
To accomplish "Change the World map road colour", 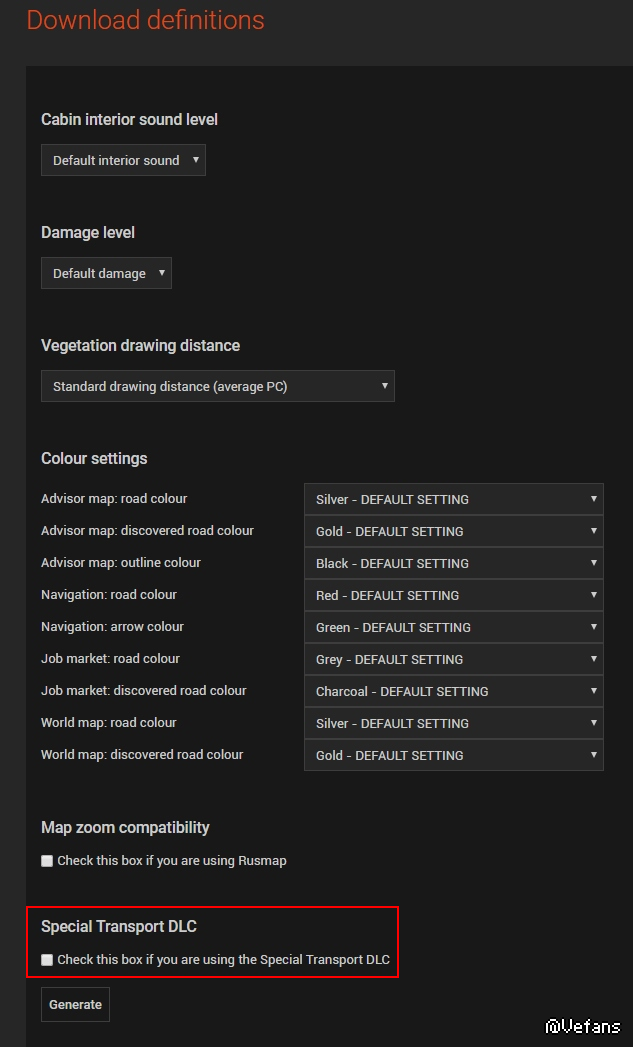I will point(453,723).
